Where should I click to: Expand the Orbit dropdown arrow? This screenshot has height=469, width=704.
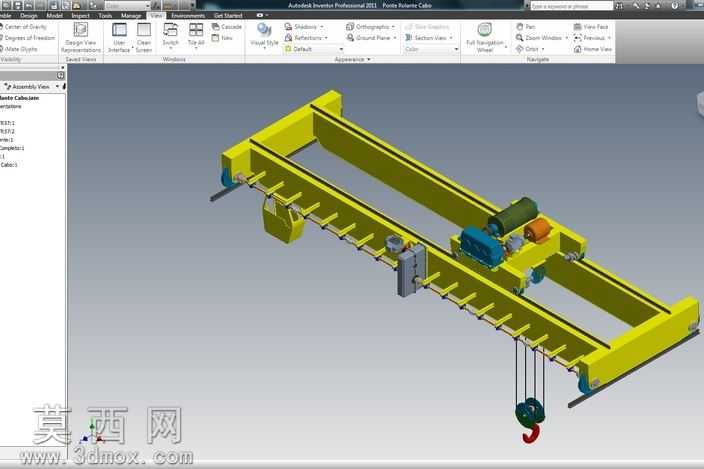pyautogui.click(x=543, y=49)
